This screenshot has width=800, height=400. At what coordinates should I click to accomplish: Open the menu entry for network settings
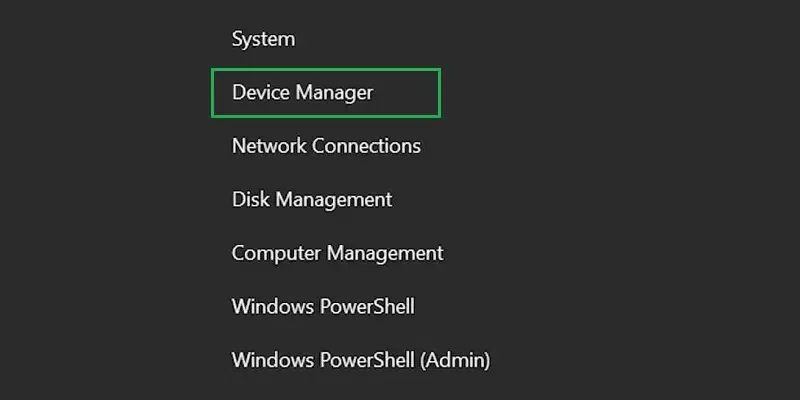click(326, 146)
